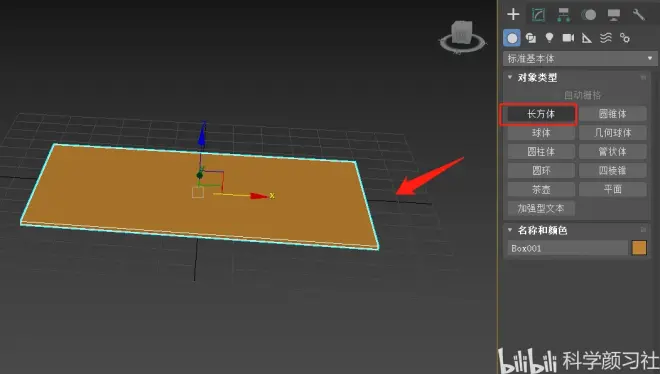Open the Utilities wrench icon
Viewport: 660px width, 374px height.
pos(639,15)
